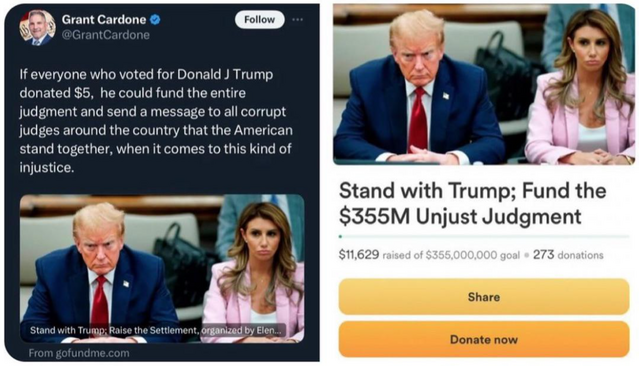
Task: Click the orange Donate now button
Action: (x=484, y=340)
